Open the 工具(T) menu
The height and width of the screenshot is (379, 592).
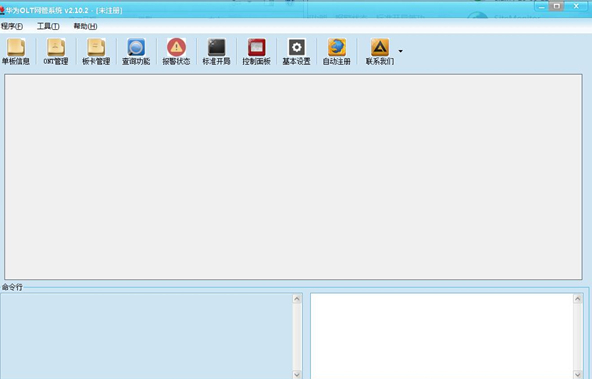tap(48, 26)
